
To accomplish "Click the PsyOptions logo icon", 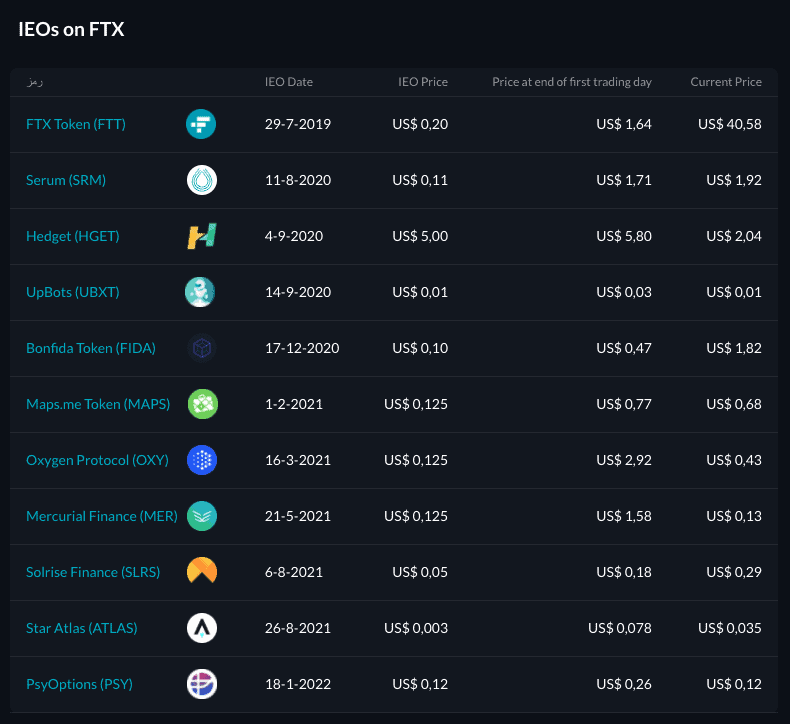I will point(202,684).
